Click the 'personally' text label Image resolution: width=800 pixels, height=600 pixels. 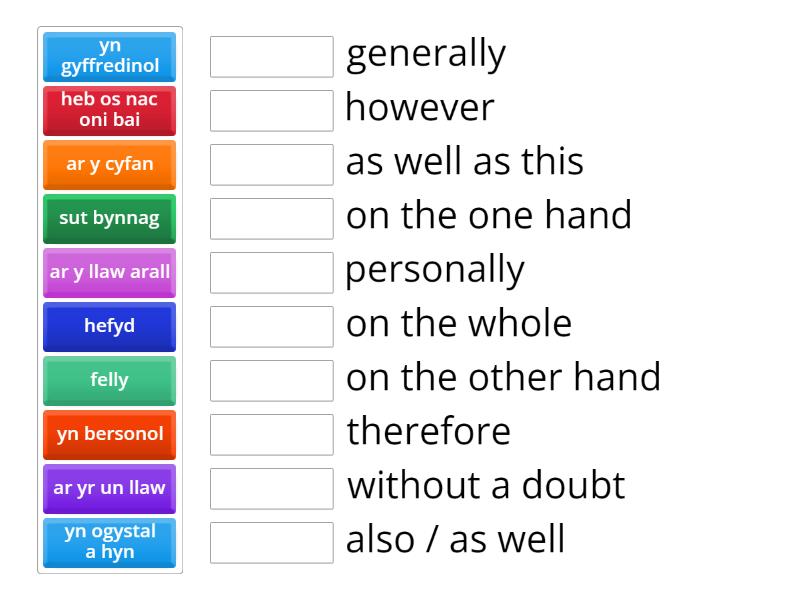tap(433, 269)
